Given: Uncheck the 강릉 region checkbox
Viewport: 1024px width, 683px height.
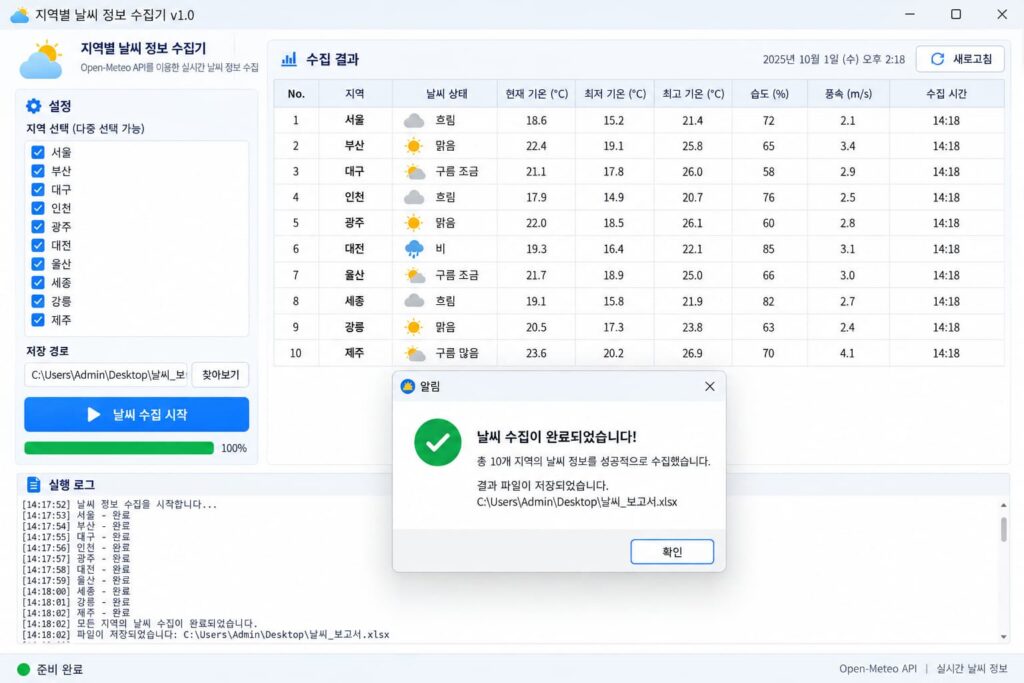Looking at the screenshot, I should point(38,301).
